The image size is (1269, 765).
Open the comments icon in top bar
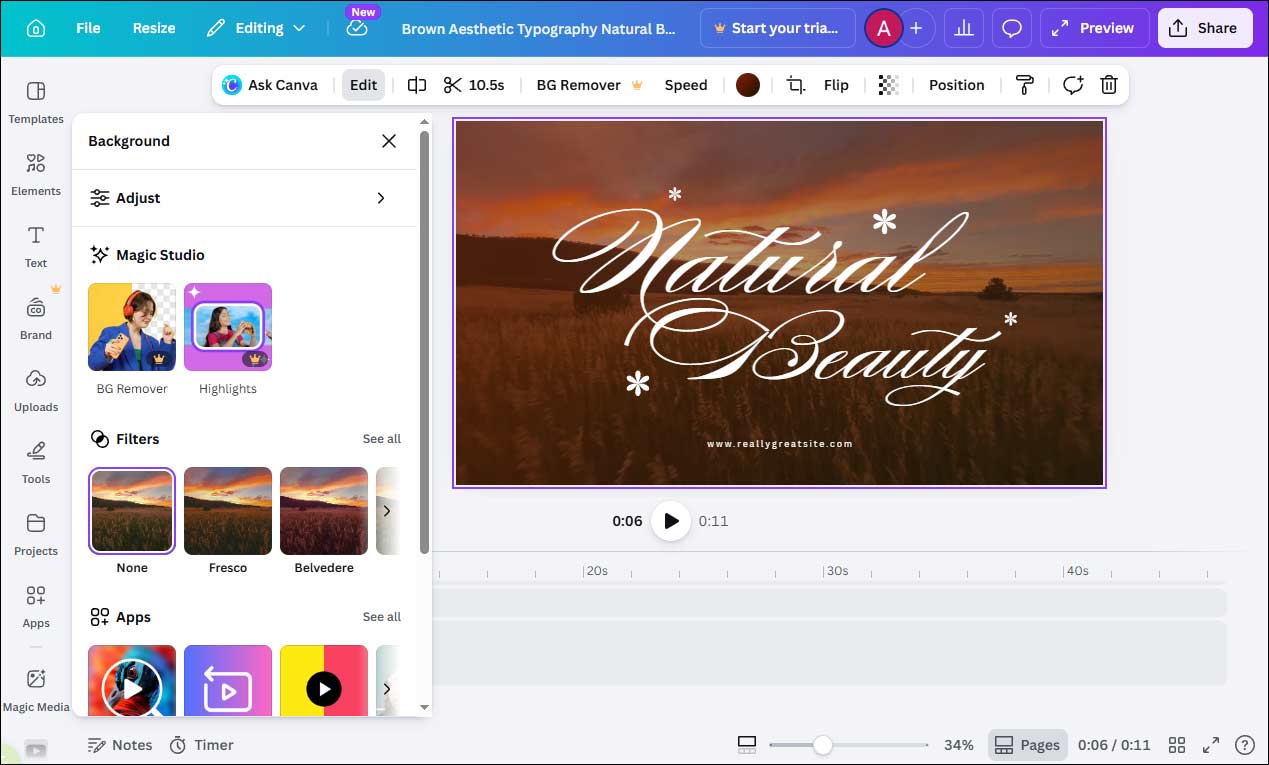pos(1011,28)
